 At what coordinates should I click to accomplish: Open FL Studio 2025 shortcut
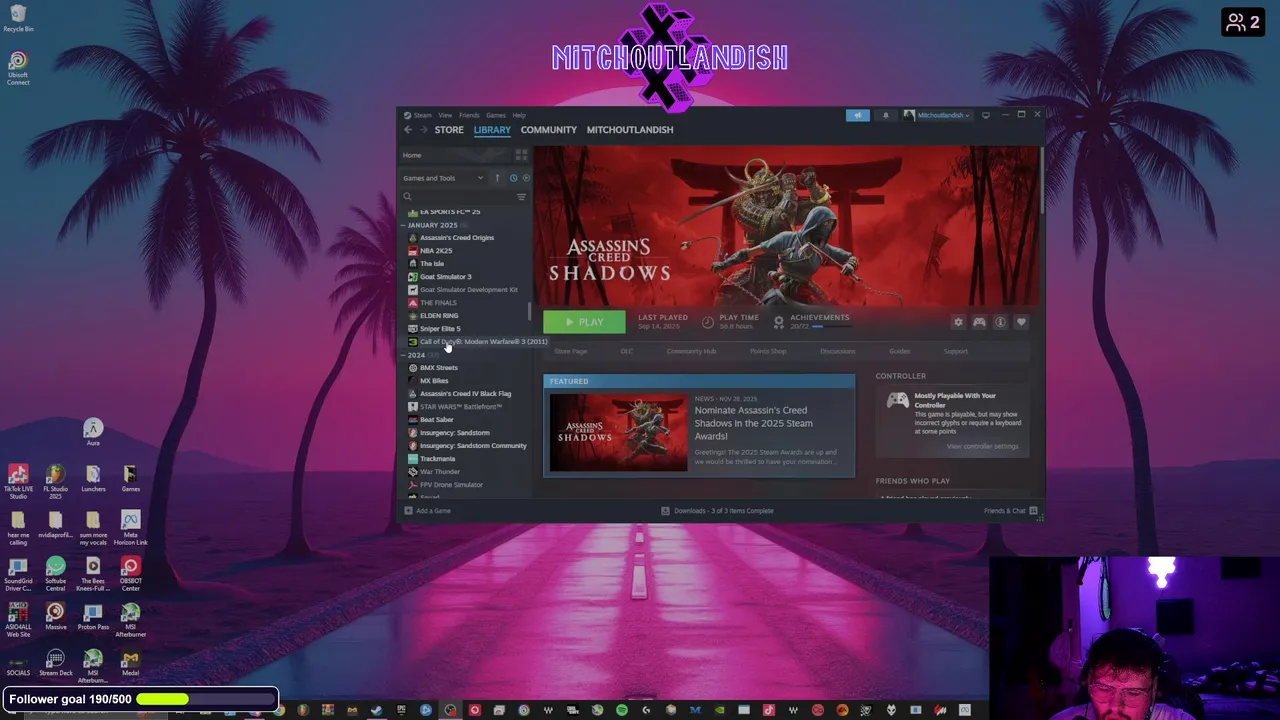pos(55,482)
